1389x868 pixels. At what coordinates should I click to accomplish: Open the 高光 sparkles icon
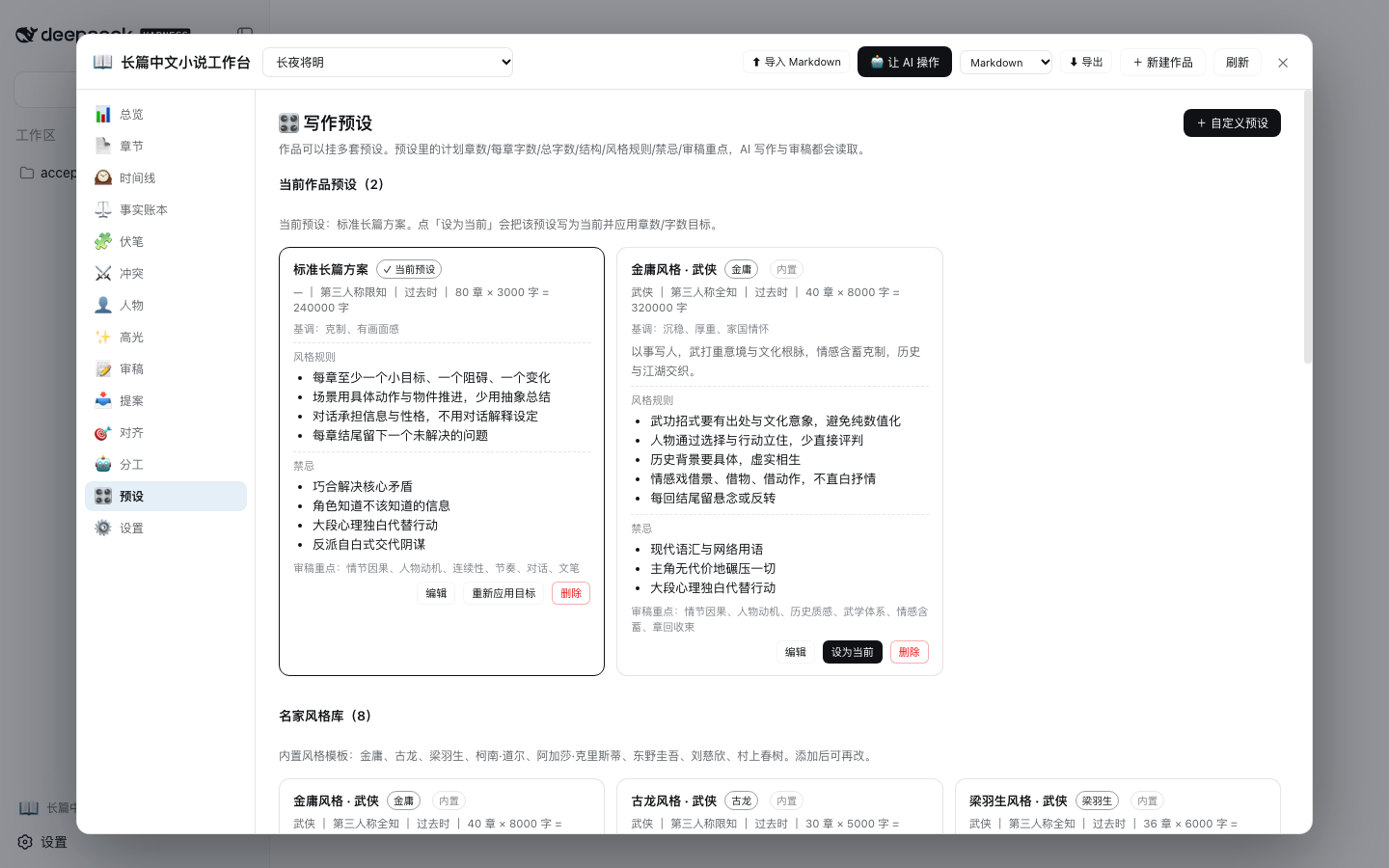click(x=103, y=337)
